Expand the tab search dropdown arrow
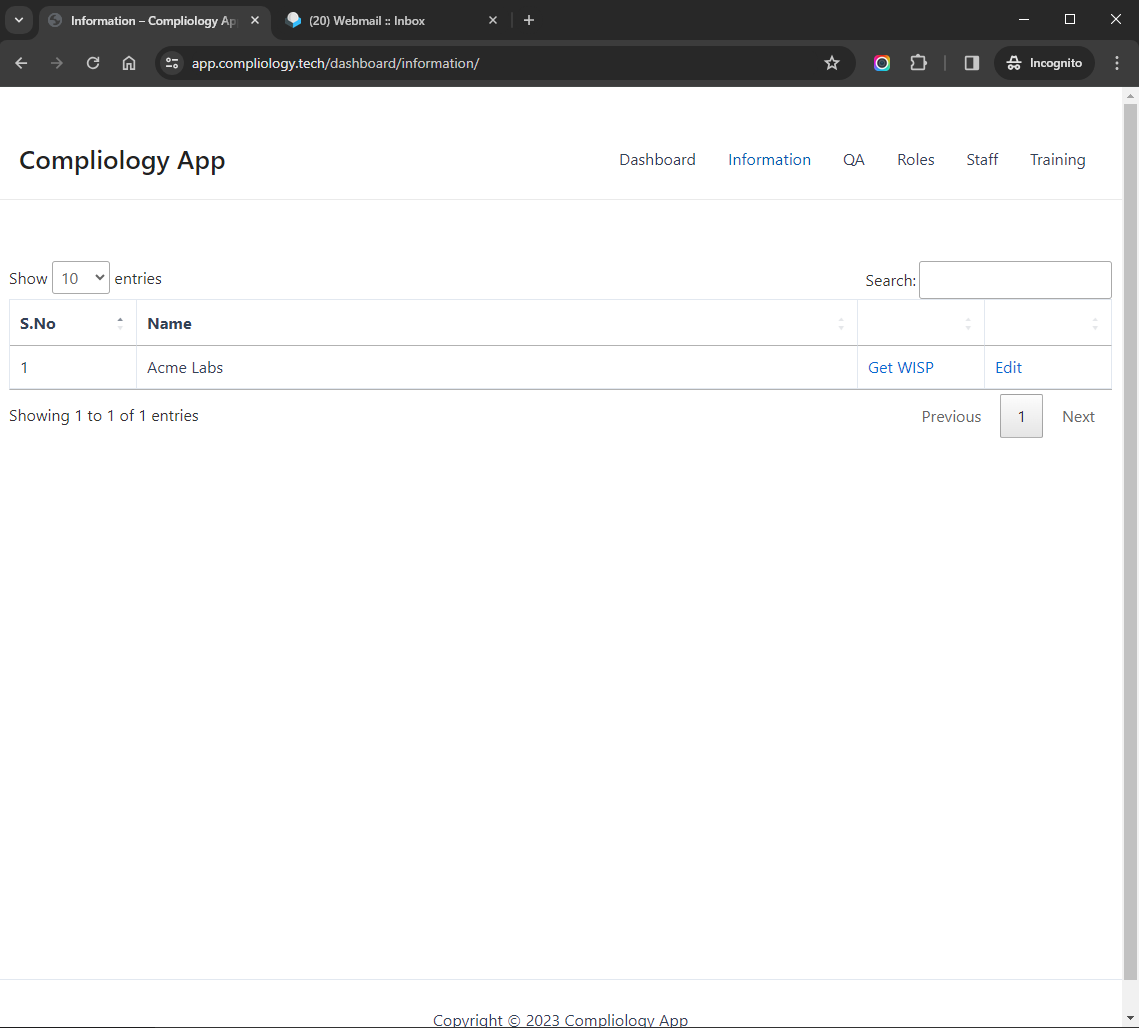Viewport: 1139px width, 1028px height. click(19, 20)
